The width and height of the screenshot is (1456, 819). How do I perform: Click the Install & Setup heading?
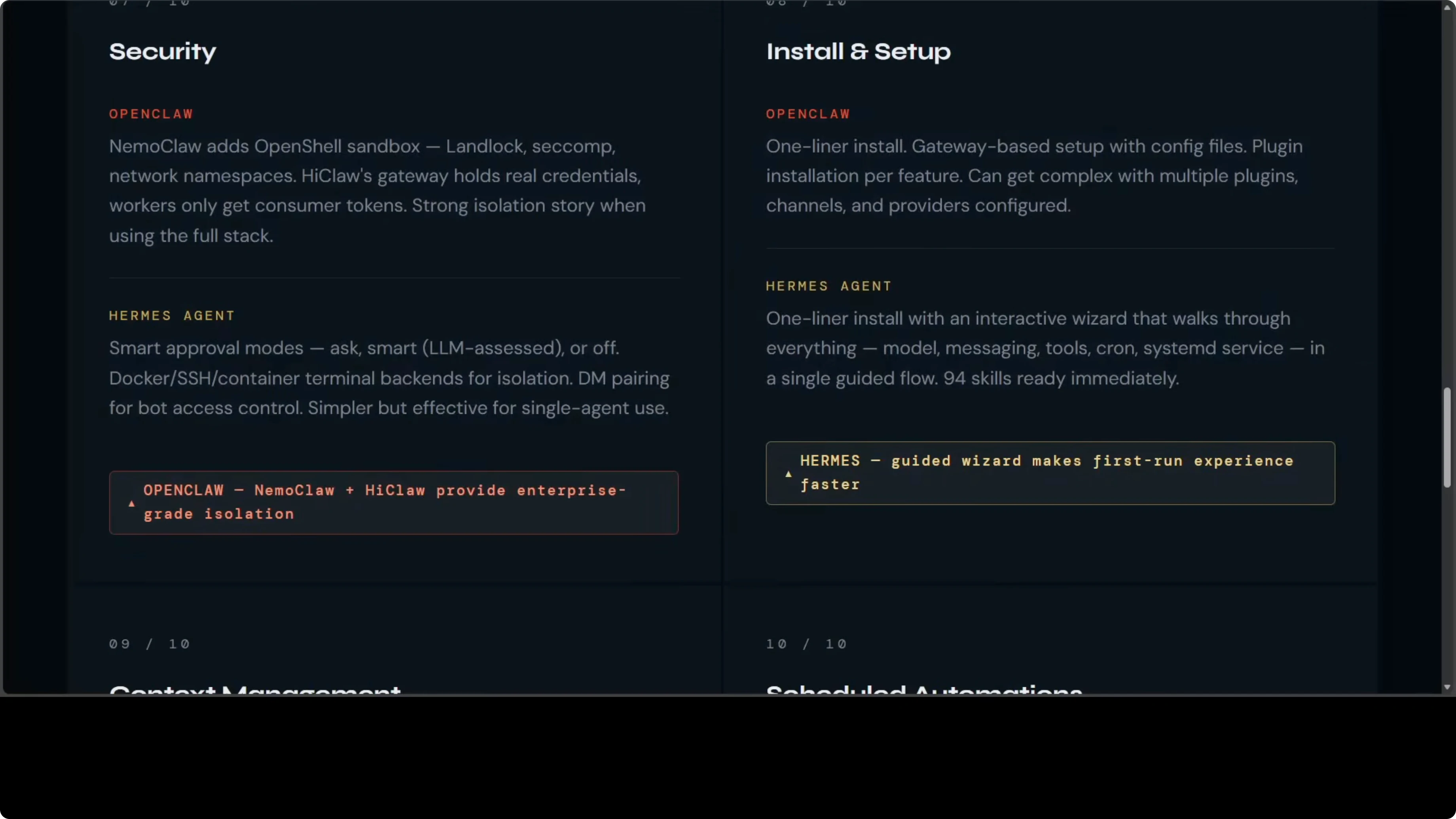[x=858, y=52]
